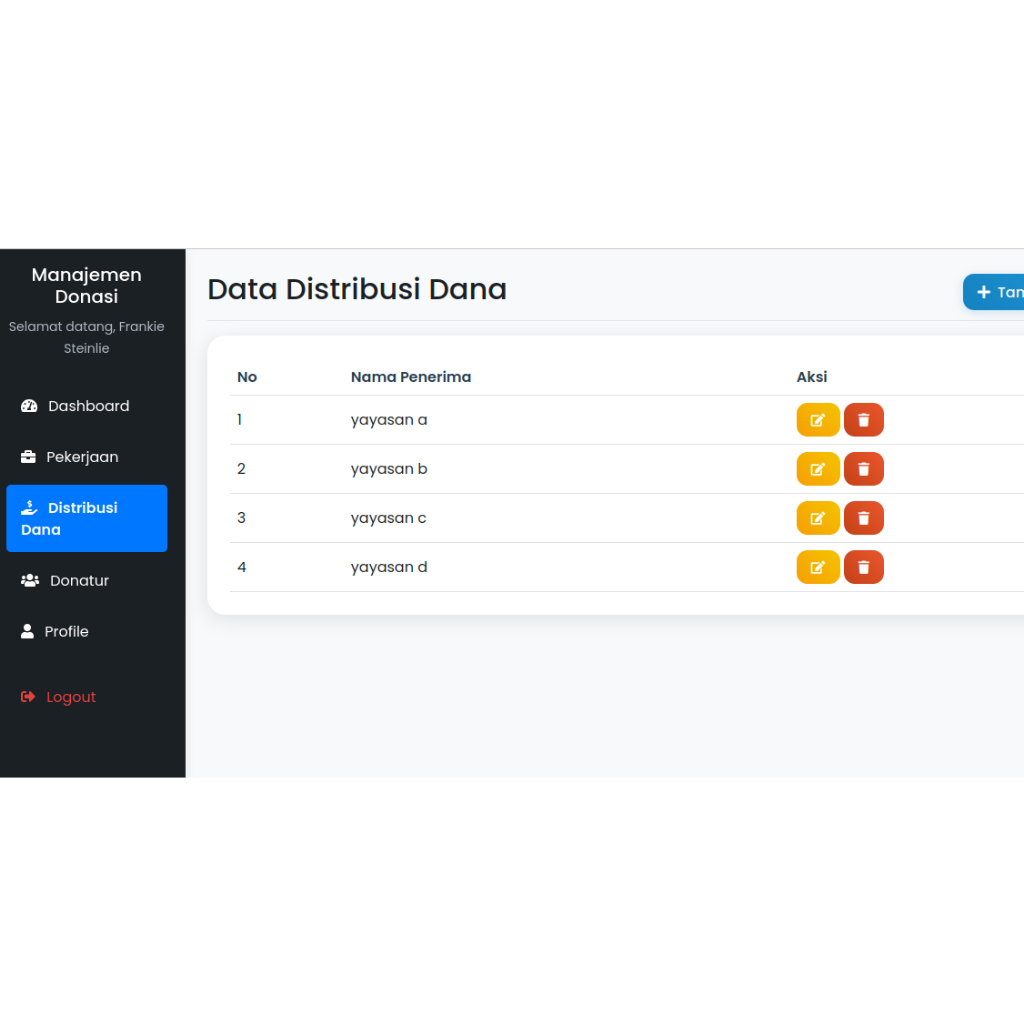Click the Data Distribusi Dana heading
Viewport: 1024px width, 1024px height.
tap(357, 289)
